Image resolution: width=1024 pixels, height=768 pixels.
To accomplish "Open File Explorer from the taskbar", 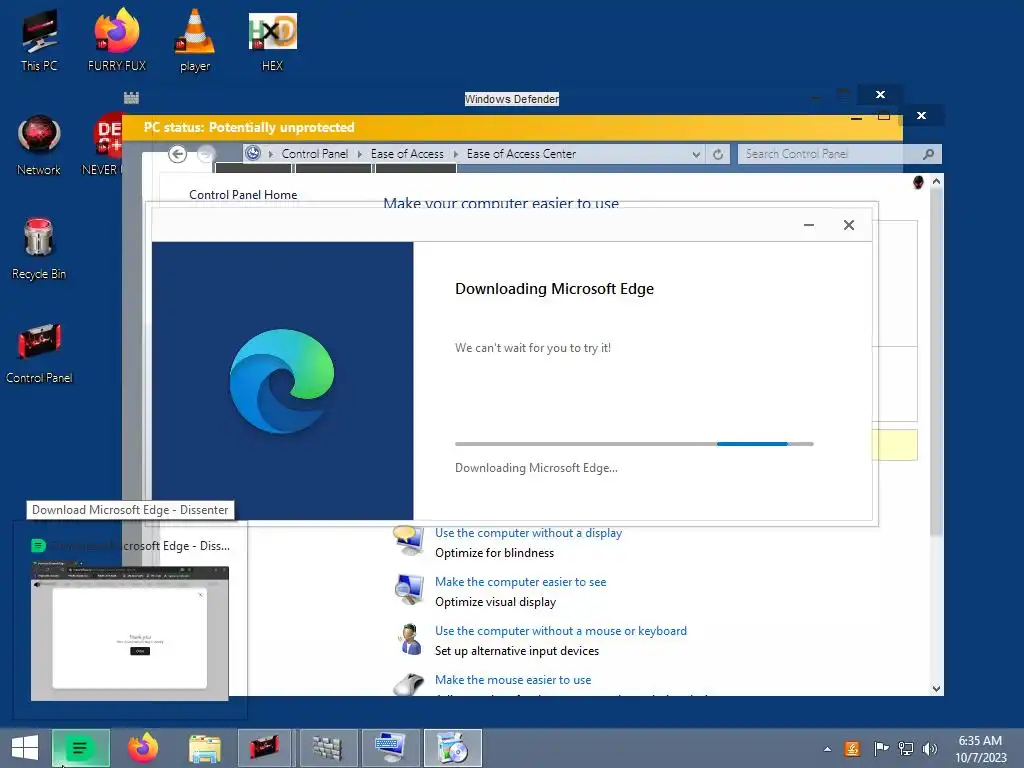I will click(204, 748).
